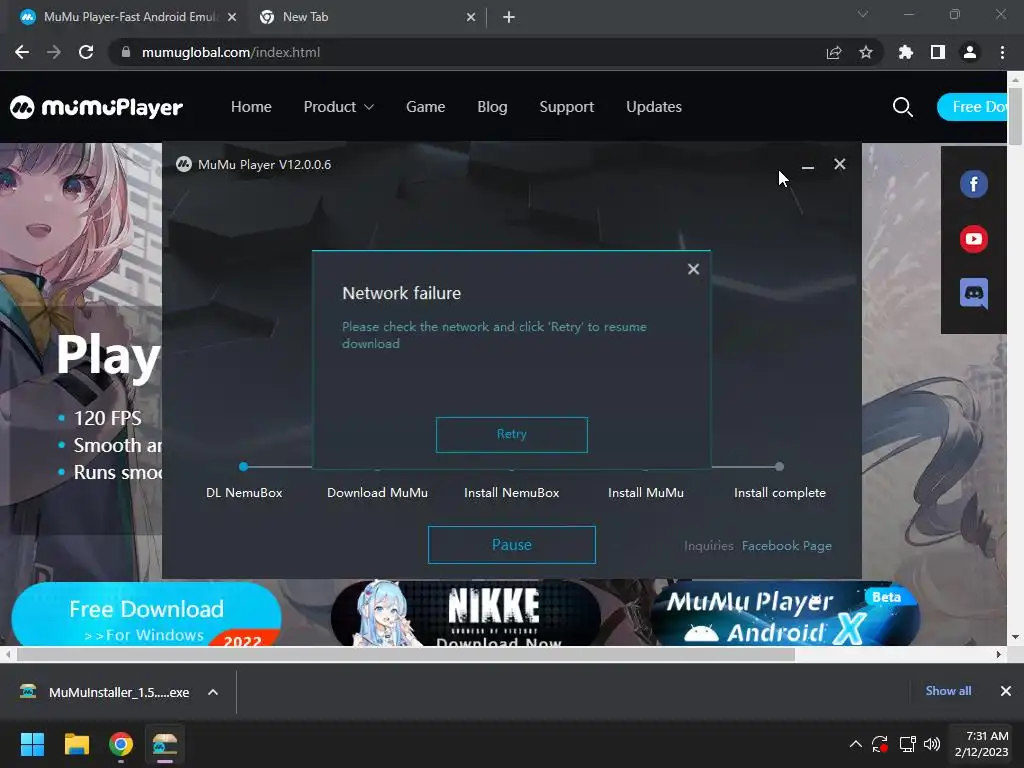Screen dimensions: 1024x768
Task: Click the vertical page scrollbar thumb
Action: (x=1015, y=114)
